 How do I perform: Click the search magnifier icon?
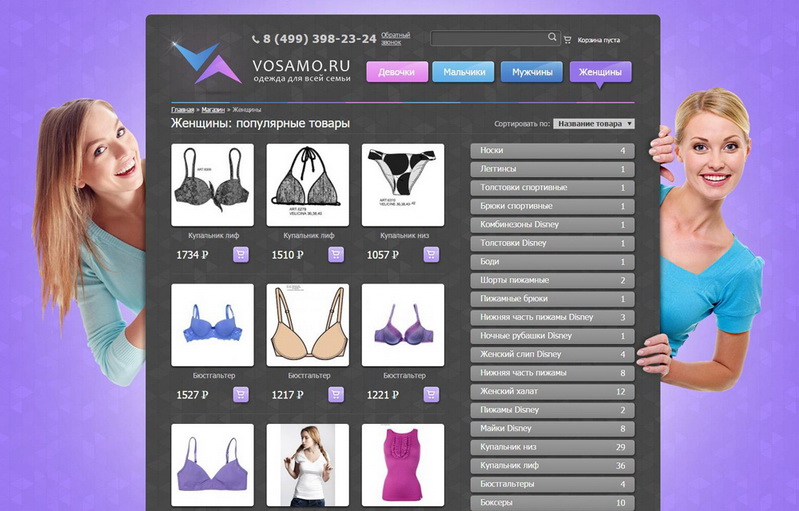point(552,37)
